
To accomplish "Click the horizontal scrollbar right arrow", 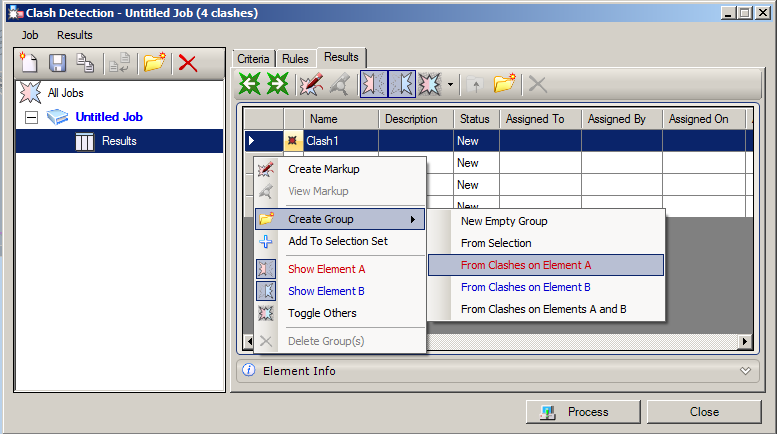I will click(x=744, y=341).
